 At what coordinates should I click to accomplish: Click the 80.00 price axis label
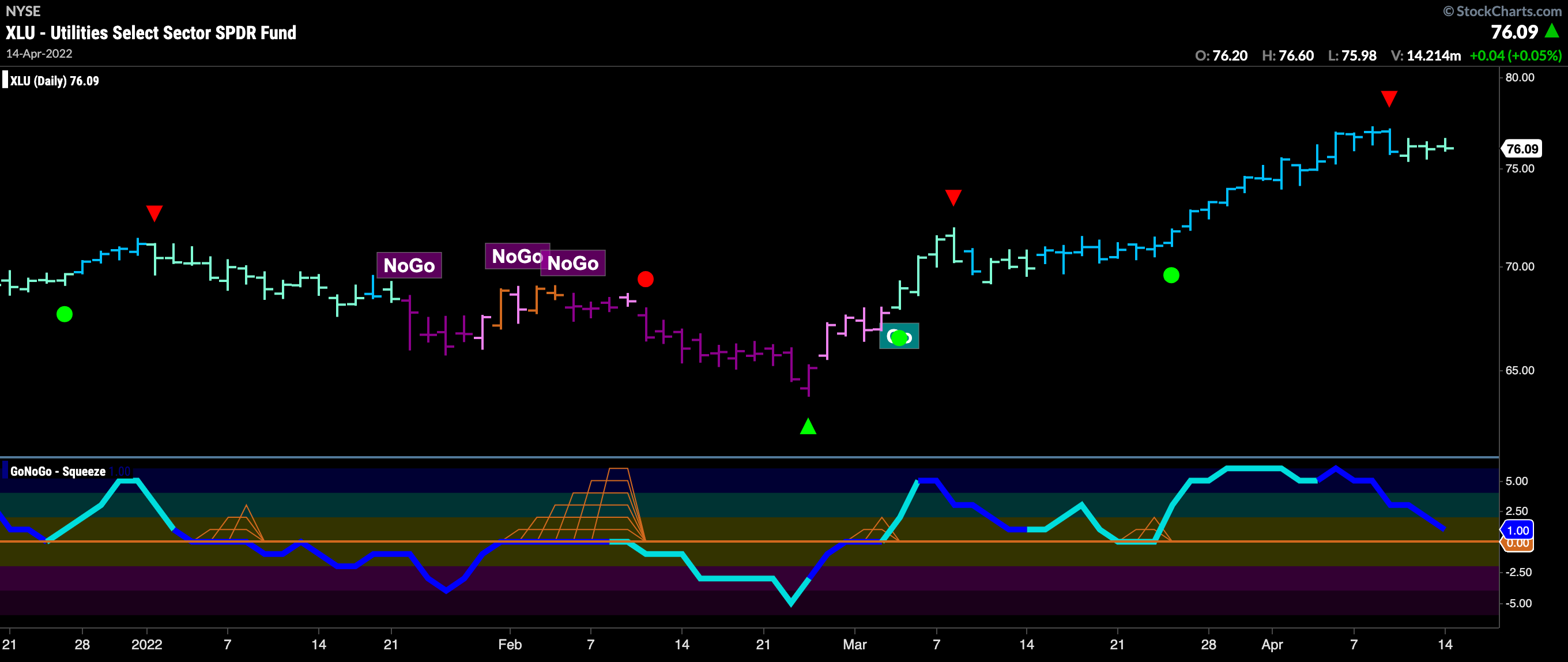[x=1520, y=77]
